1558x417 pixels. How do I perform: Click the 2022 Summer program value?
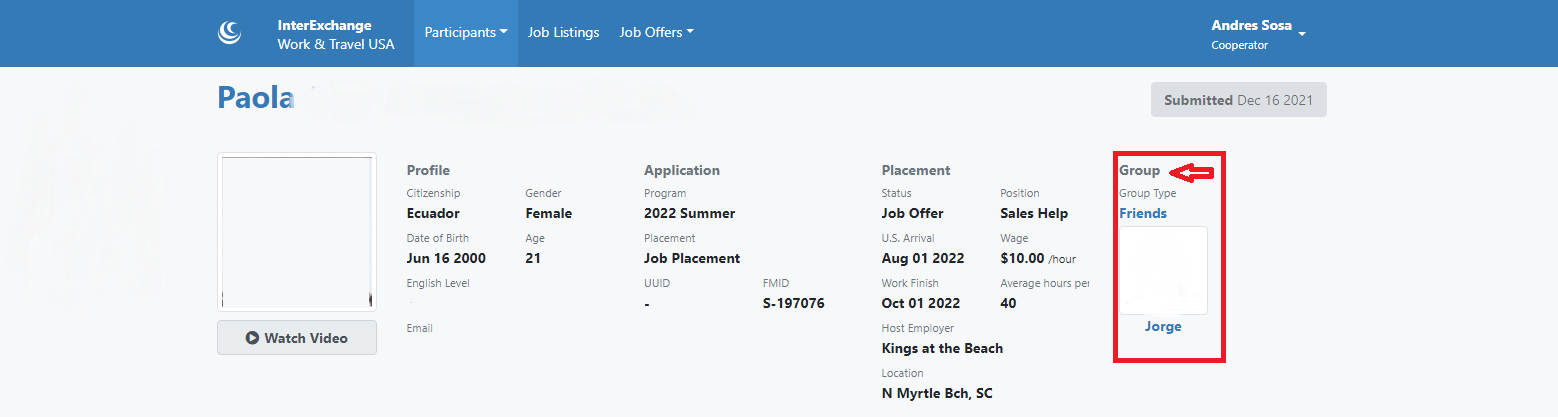(x=689, y=213)
